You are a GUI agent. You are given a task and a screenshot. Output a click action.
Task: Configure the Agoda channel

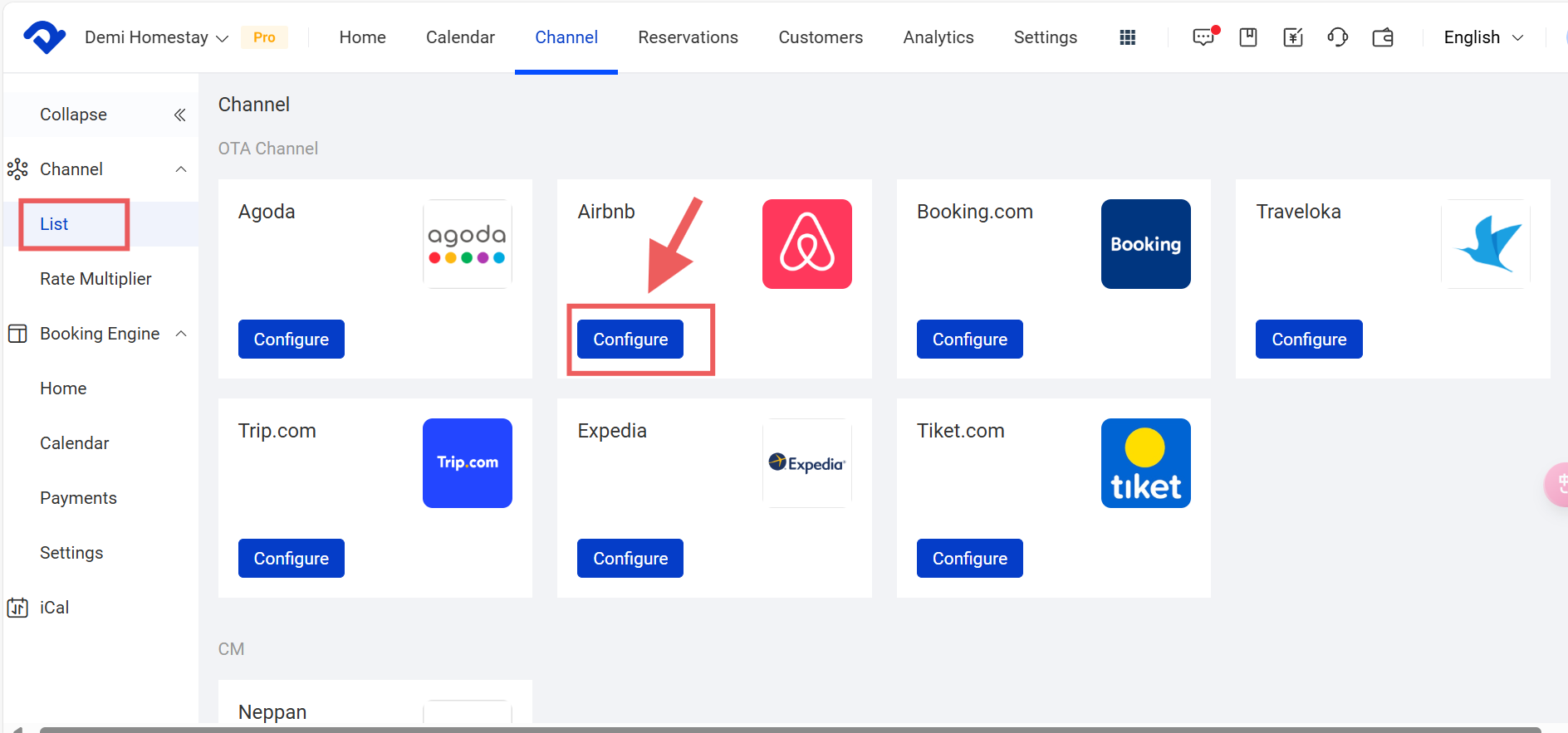292,339
